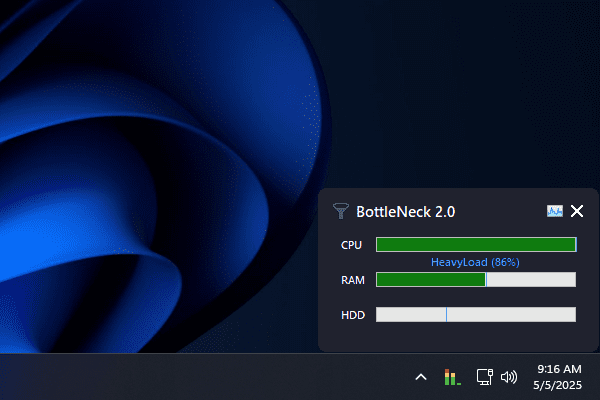Show hidden icons in system tray

pos(421,377)
